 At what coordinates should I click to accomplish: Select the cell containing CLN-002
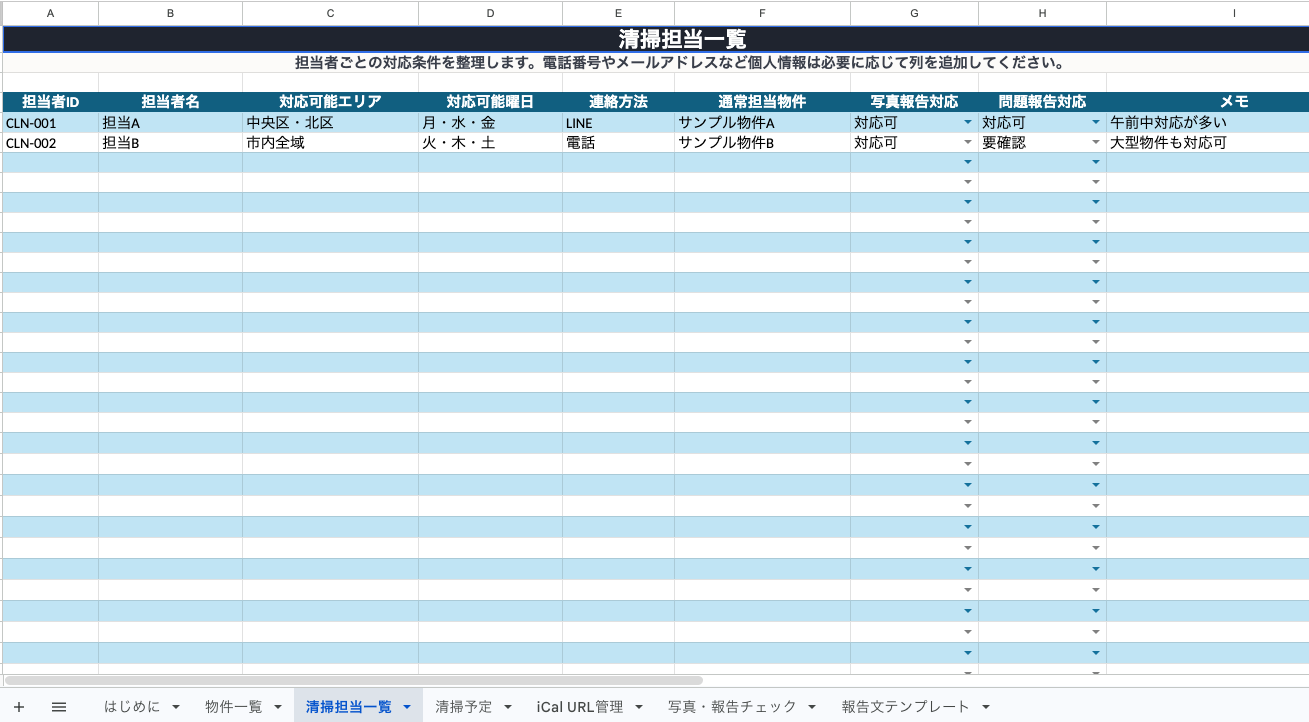[50, 143]
